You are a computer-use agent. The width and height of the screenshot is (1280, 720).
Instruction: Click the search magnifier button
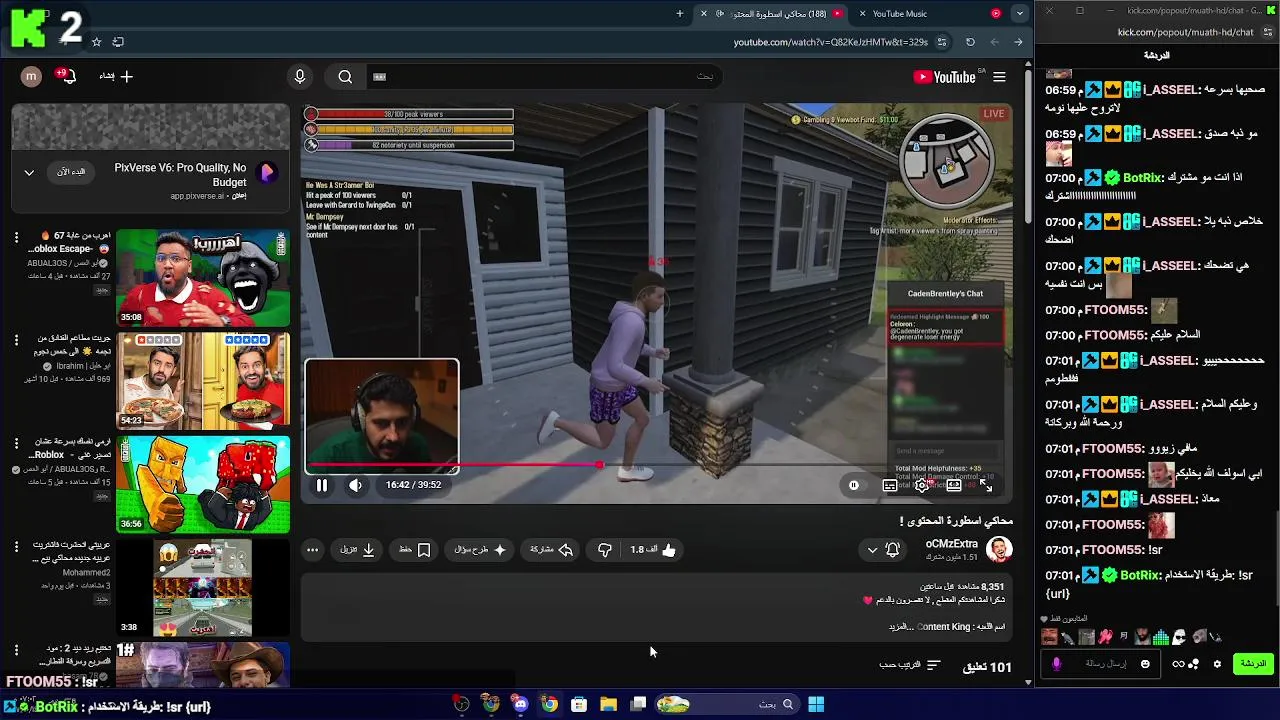[x=345, y=77]
